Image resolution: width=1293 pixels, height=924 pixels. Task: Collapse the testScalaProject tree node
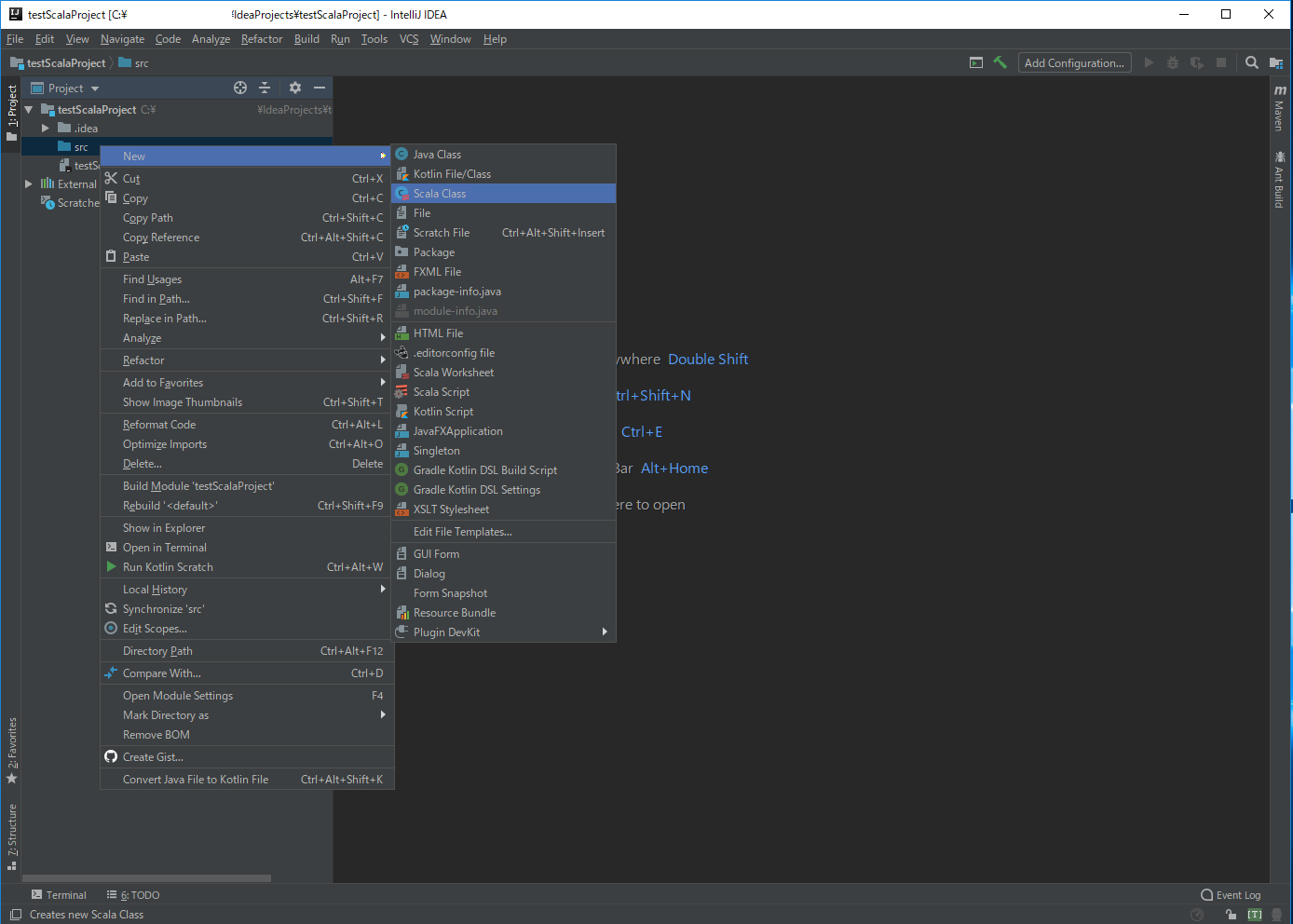(29, 110)
